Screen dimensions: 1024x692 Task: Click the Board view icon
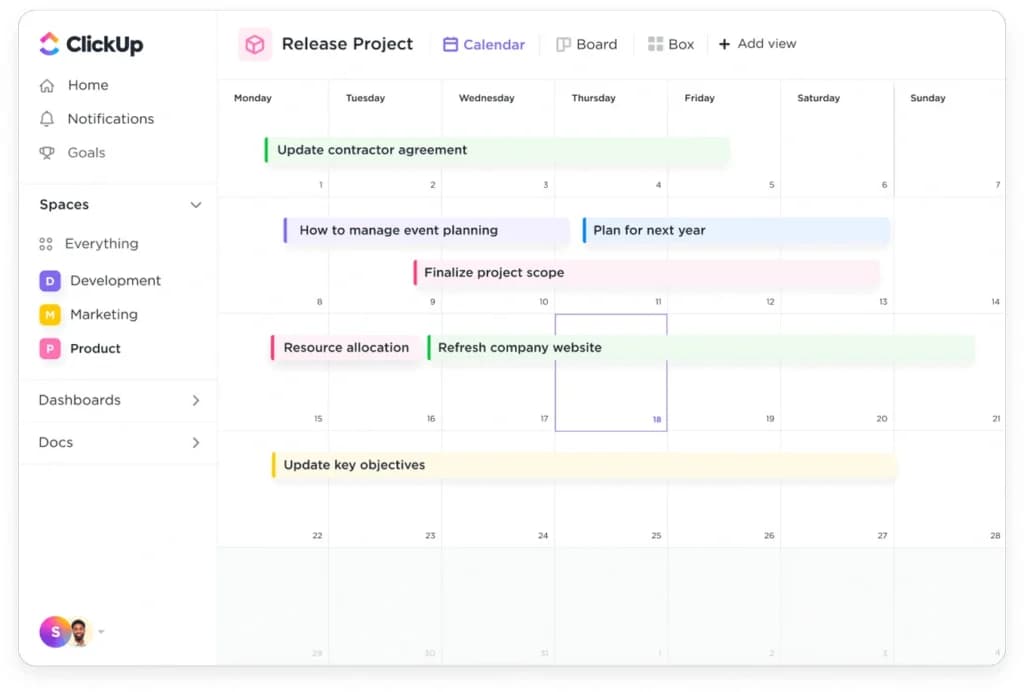563,44
